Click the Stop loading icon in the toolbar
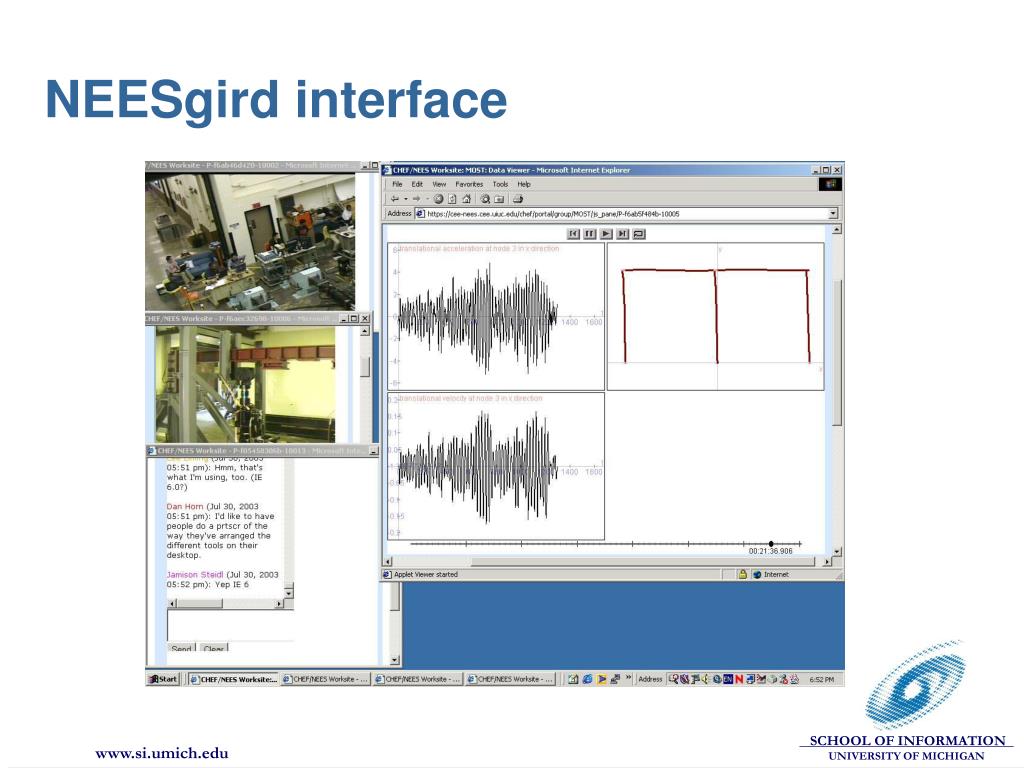This screenshot has height=768, width=1024. coord(439,199)
